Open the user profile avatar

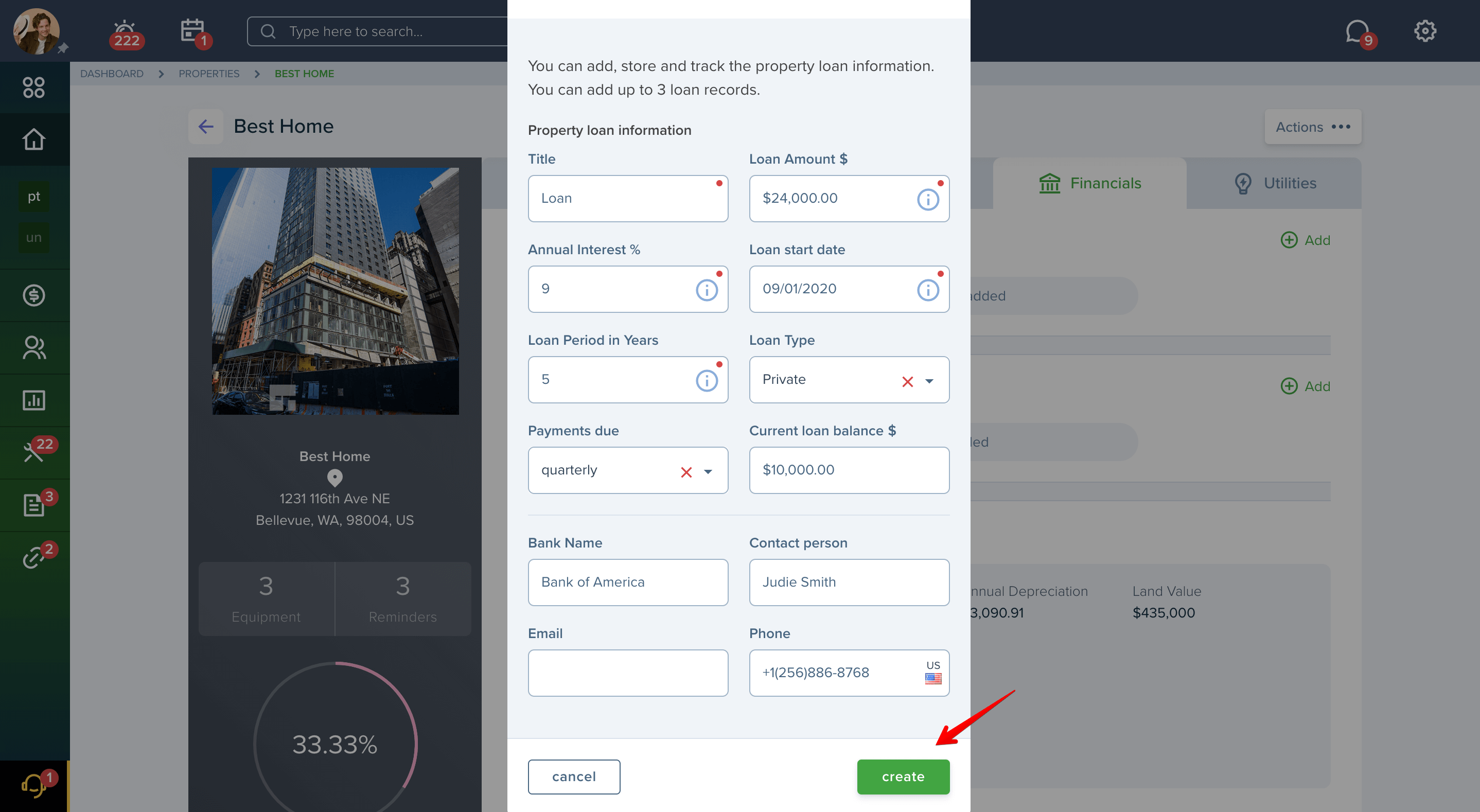click(x=36, y=31)
